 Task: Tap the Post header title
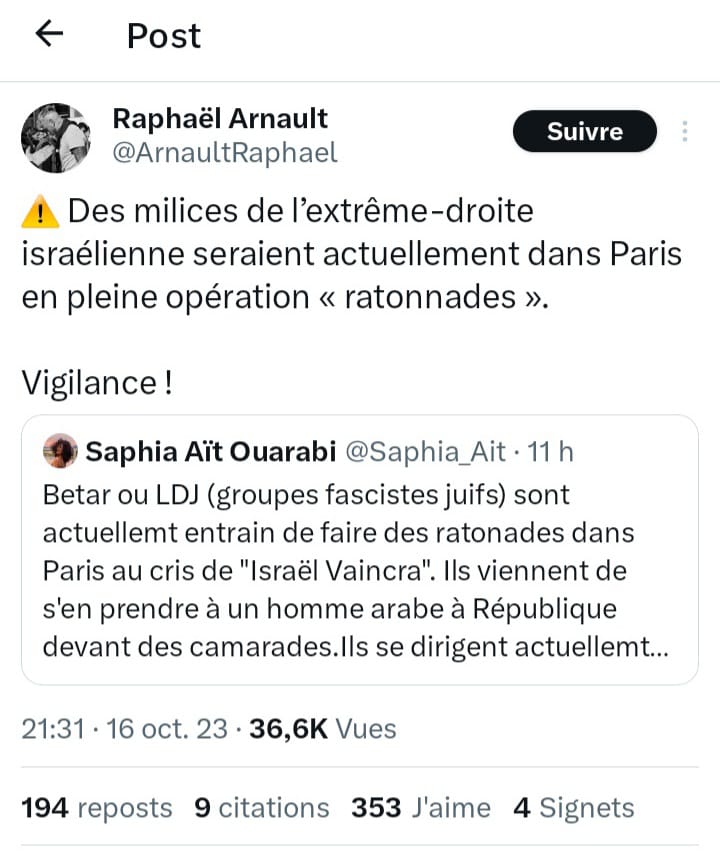[163, 36]
